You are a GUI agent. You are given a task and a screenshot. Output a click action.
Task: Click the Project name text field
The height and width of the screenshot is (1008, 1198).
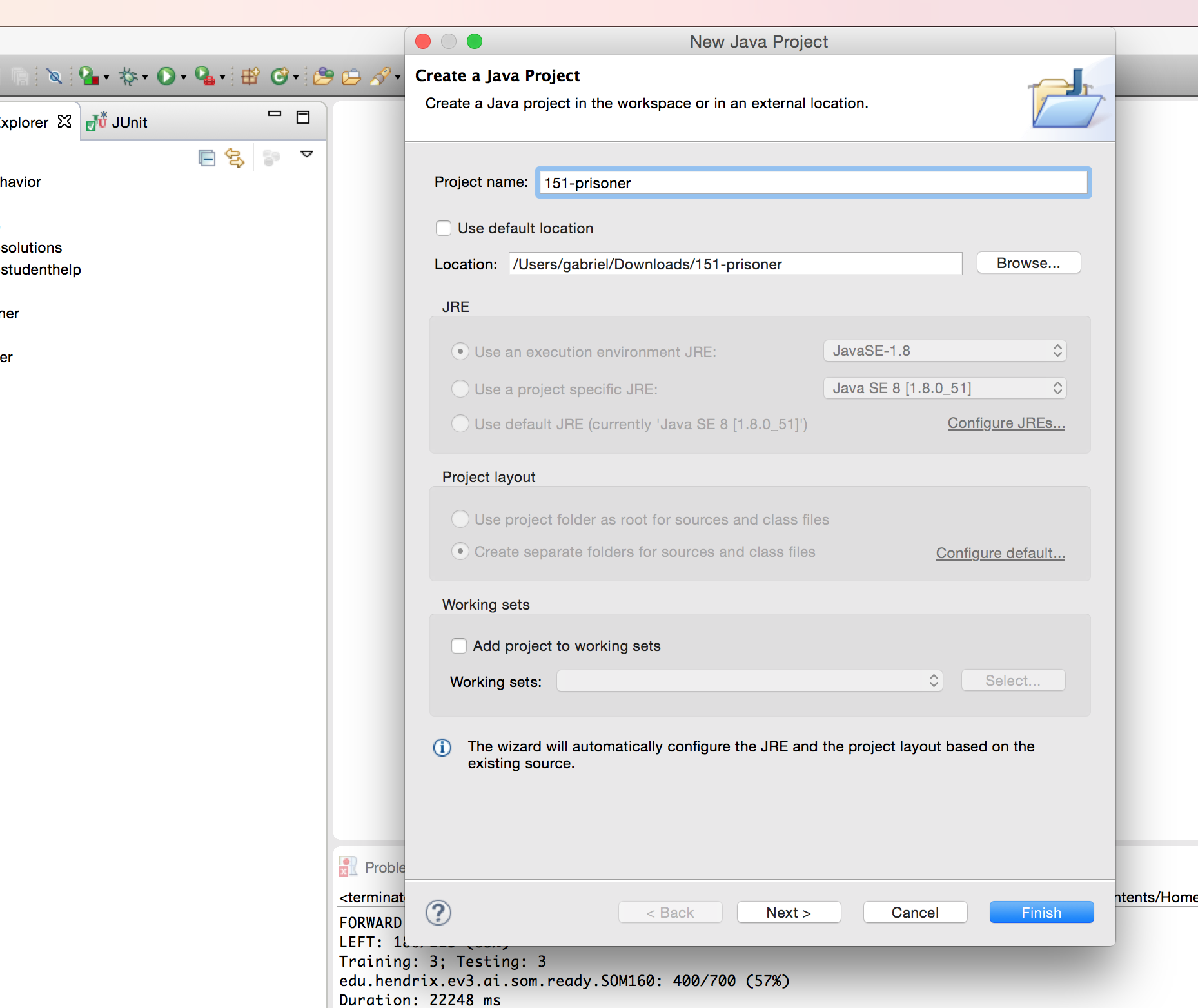click(x=813, y=183)
